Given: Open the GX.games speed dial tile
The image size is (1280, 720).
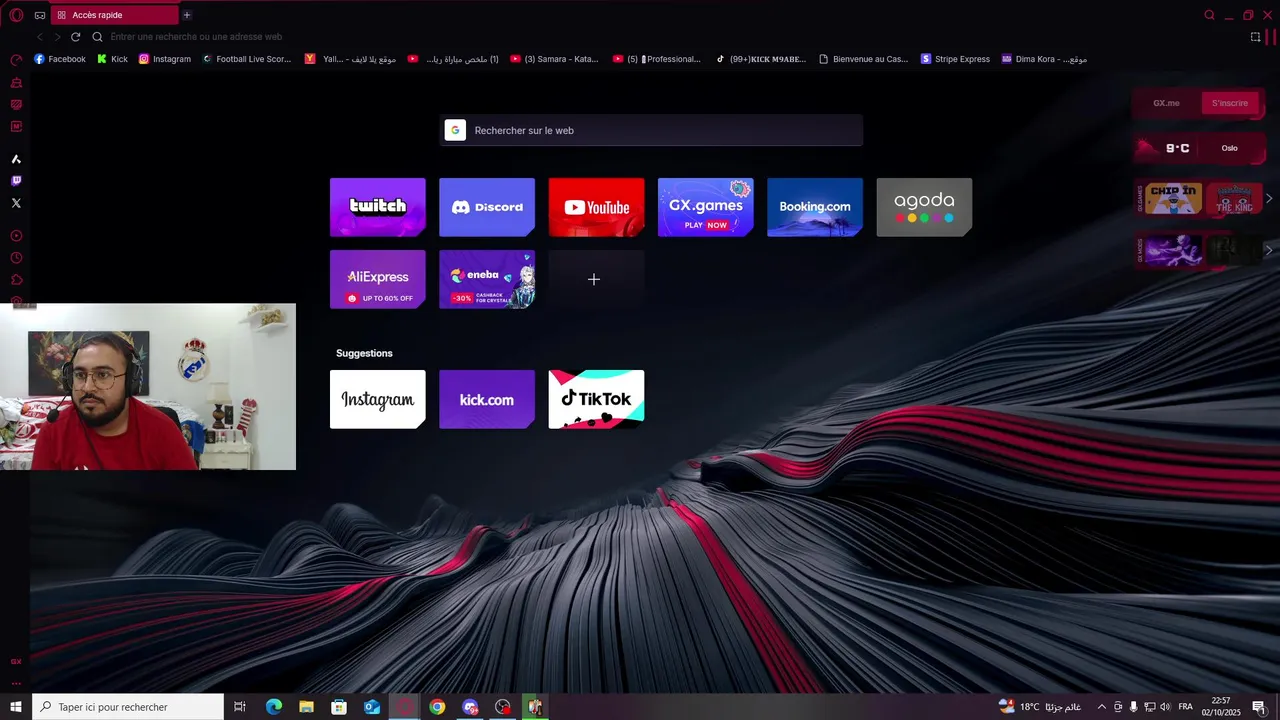Looking at the screenshot, I should (x=706, y=207).
